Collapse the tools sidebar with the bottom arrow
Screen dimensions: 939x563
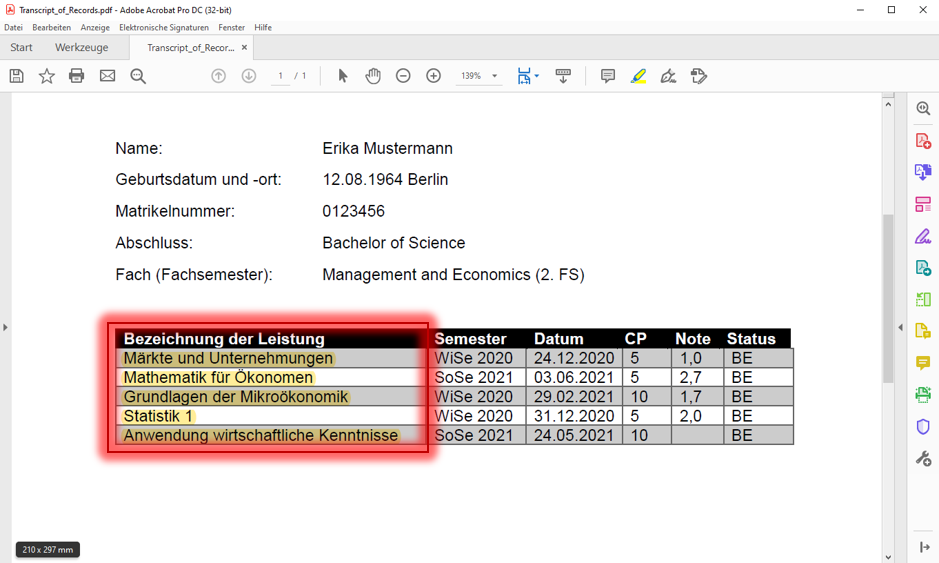click(925, 547)
